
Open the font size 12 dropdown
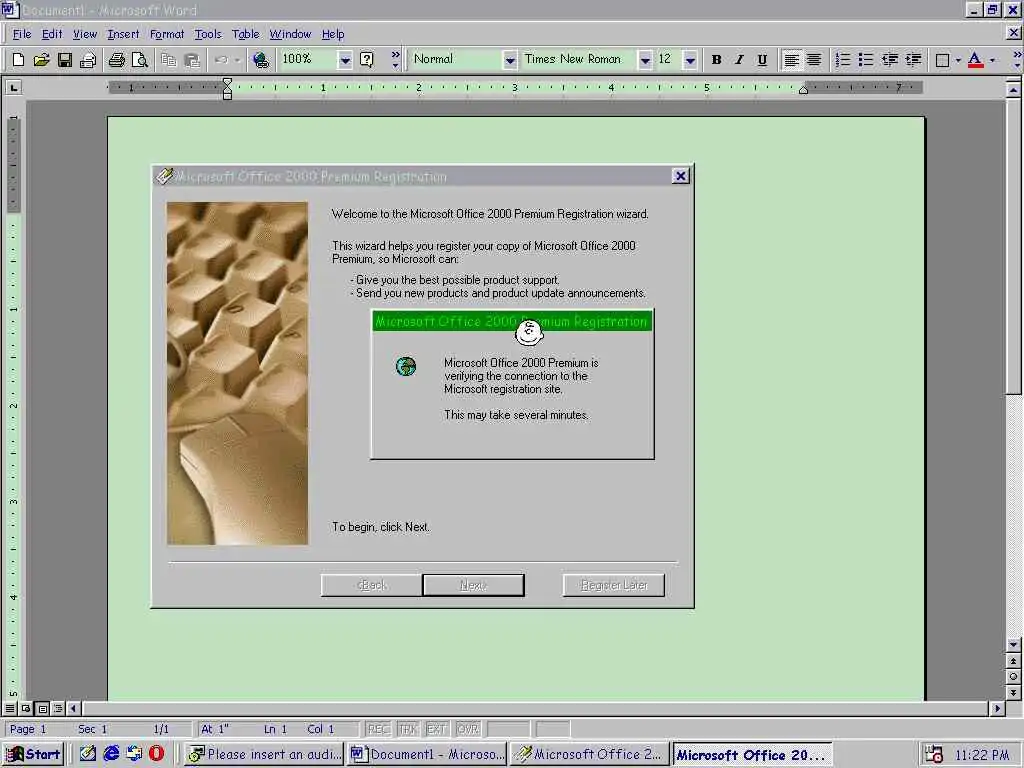click(690, 60)
